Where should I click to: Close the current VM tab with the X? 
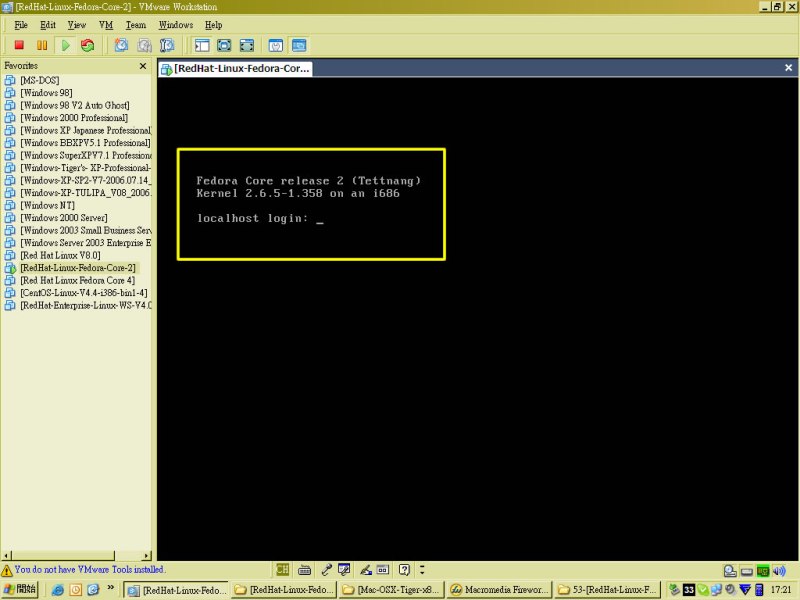click(x=788, y=67)
